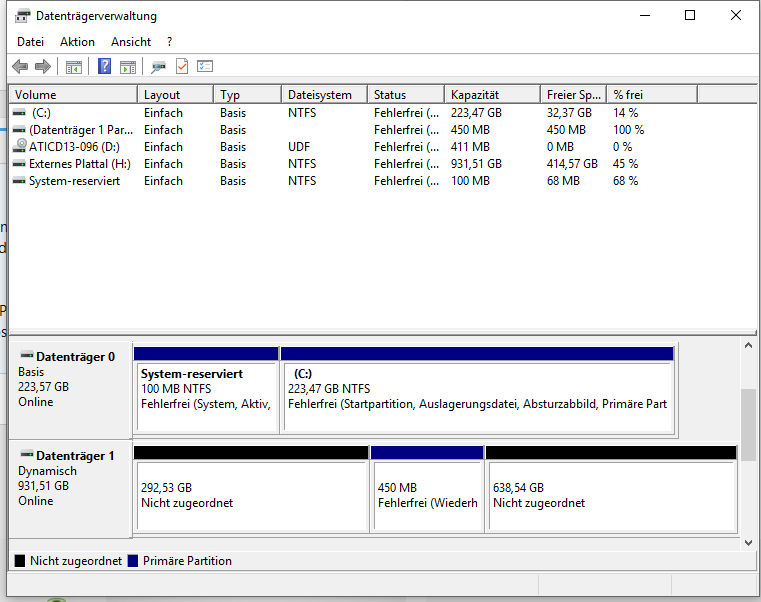Click the UDF file system cell

click(x=299, y=147)
